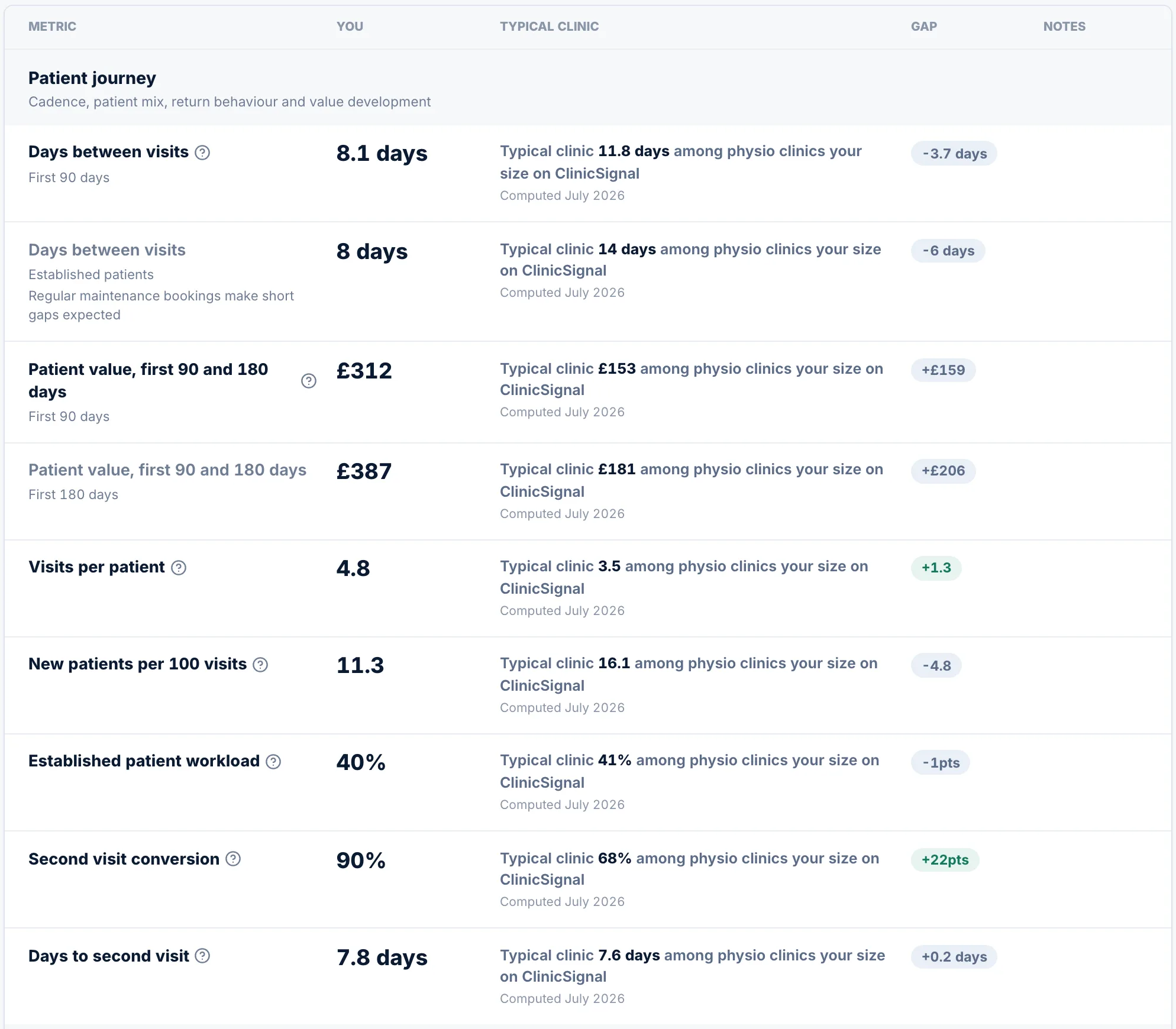1176x1029 pixels.
Task: Click the -6 days gap badge
Action: (948, 251)
